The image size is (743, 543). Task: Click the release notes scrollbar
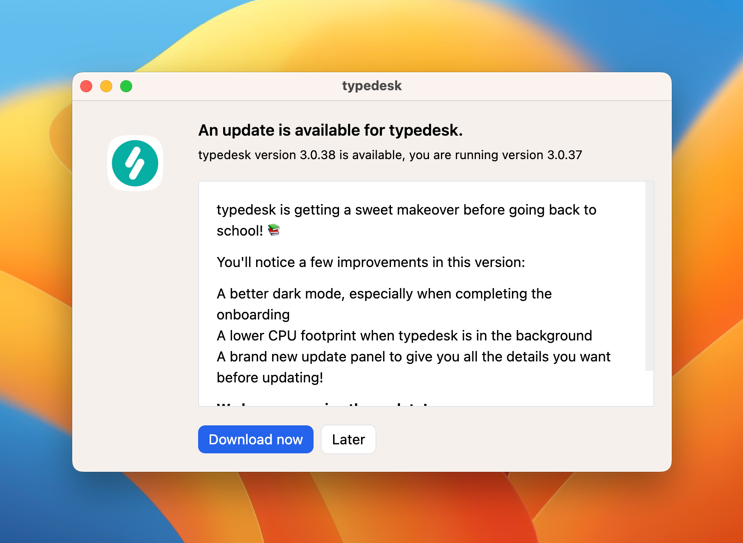point(649,276)
